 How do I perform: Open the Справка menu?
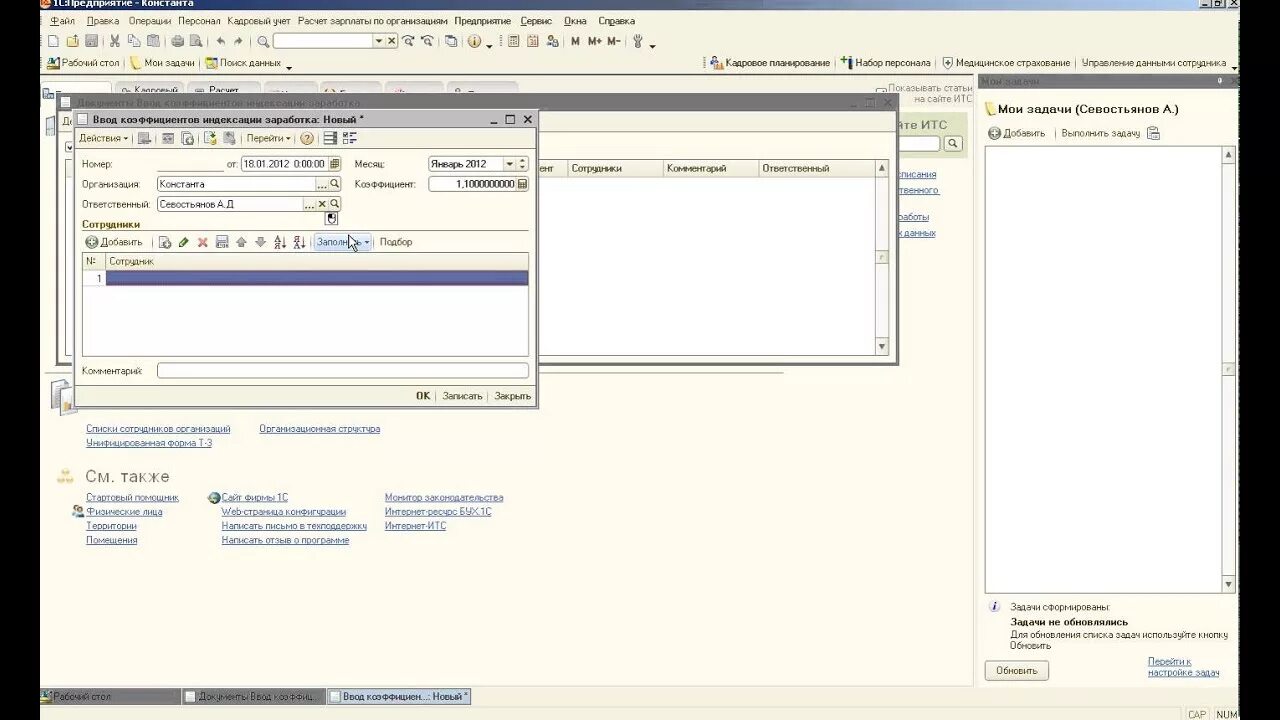[x=616, y=21]
